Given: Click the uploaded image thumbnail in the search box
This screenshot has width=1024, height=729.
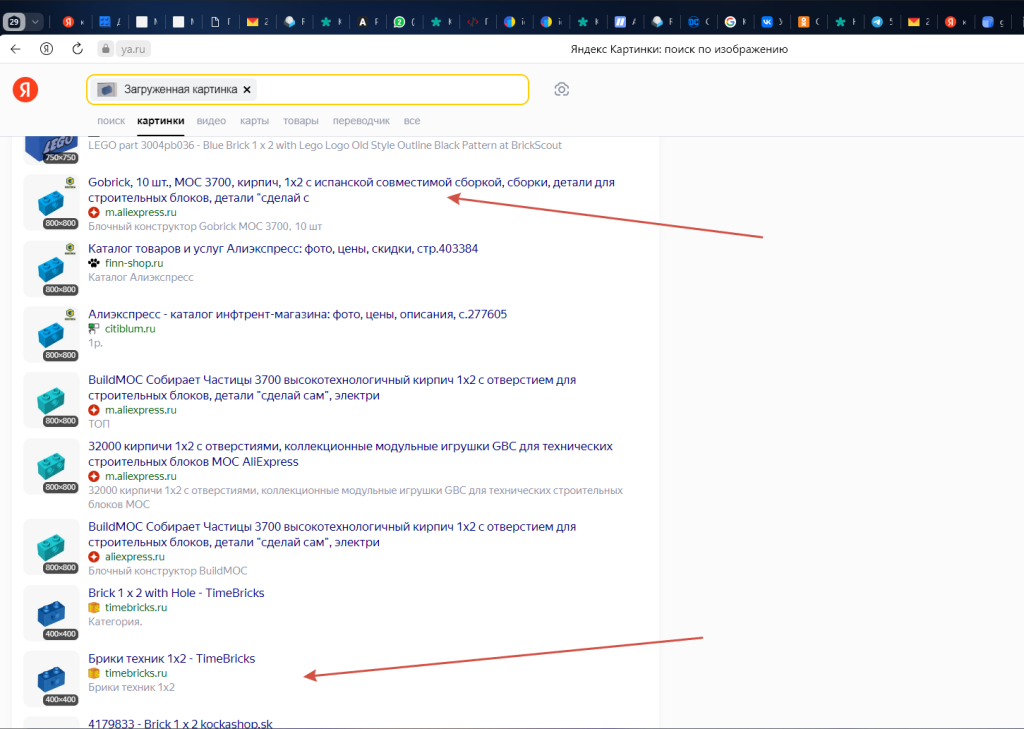Looking at the screenshot, I should tap(106, 89).
